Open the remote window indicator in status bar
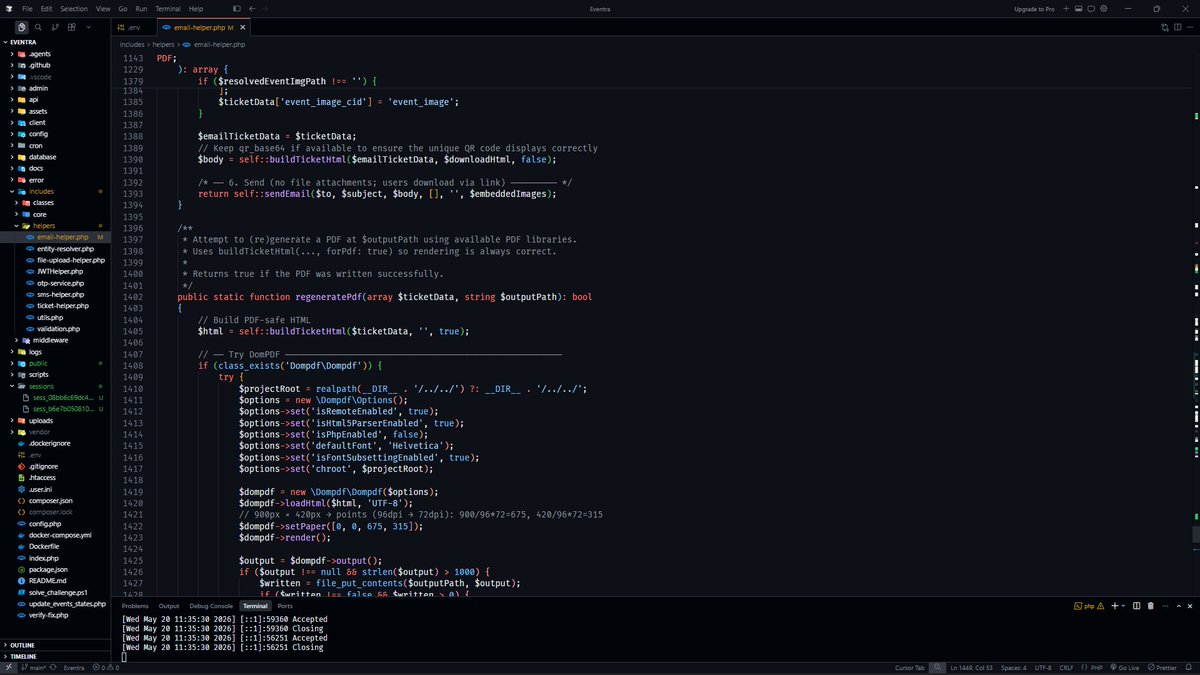Image resolution: width=1200 pixels, height=675 pixels. 9,668
